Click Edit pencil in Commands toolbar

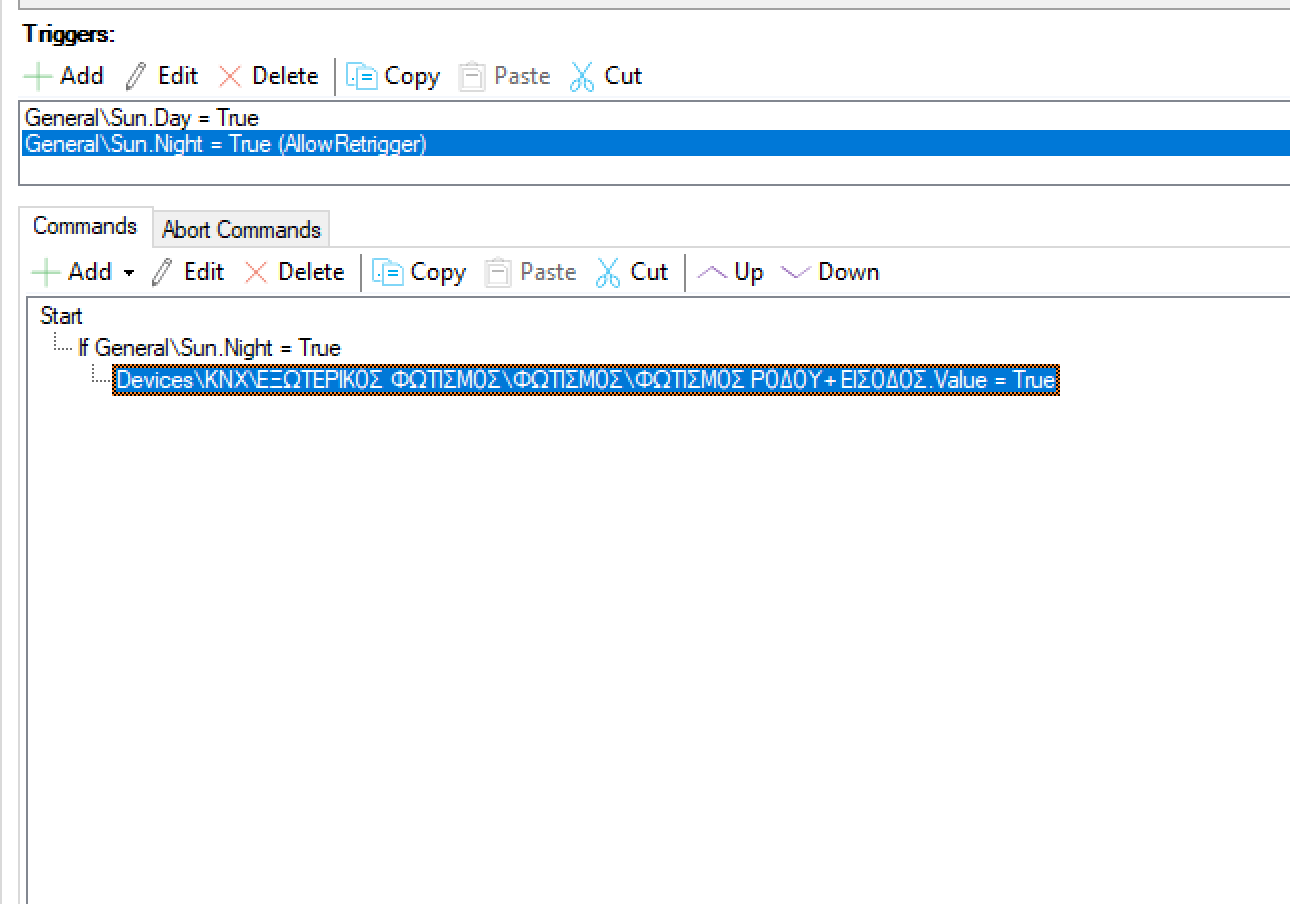point(188,272)
